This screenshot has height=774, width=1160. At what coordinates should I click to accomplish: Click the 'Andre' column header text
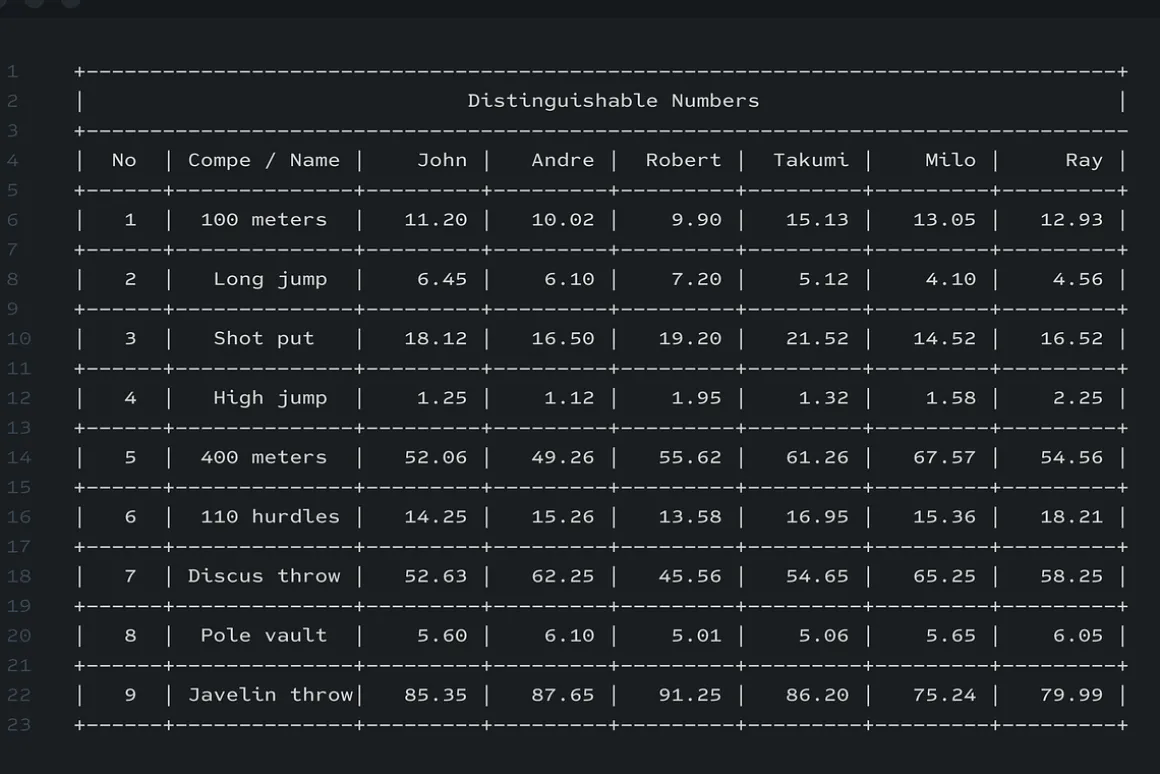562,161
